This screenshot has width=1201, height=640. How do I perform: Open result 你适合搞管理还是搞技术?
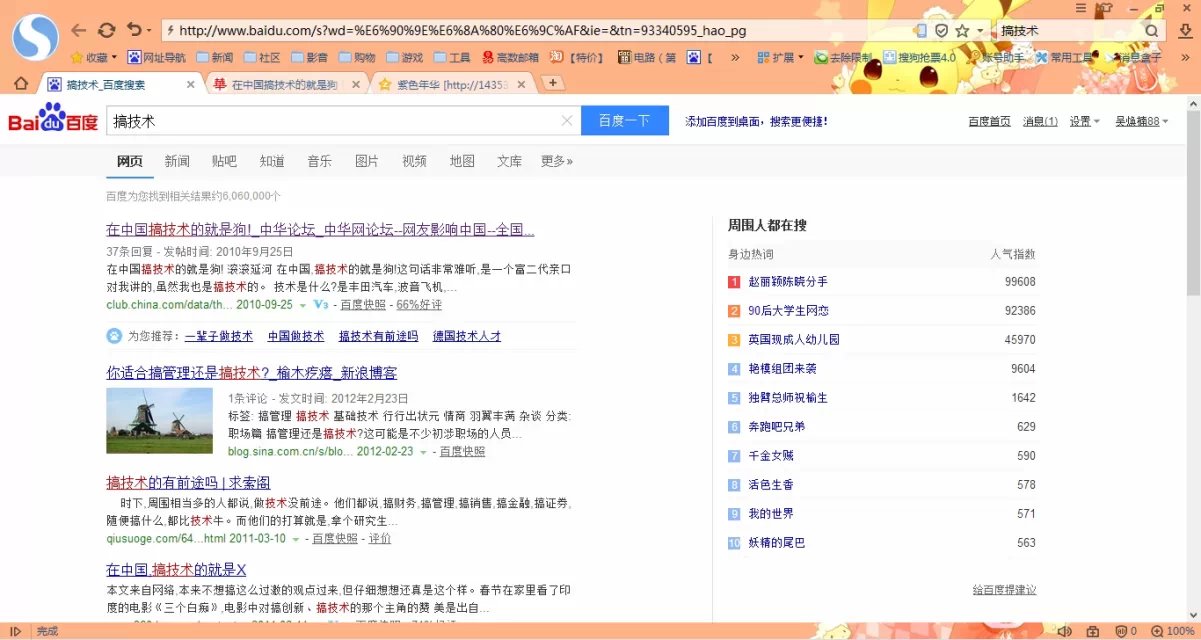252,373
